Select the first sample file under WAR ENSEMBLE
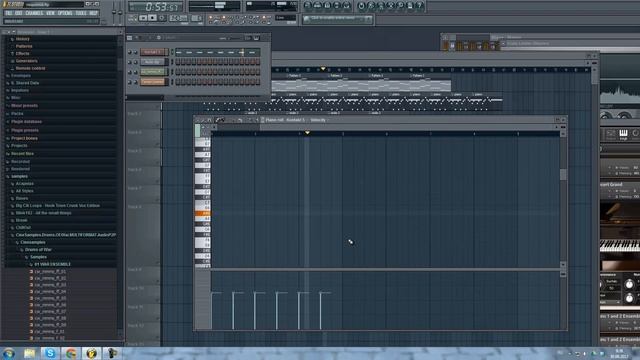 tap(50, 272)
